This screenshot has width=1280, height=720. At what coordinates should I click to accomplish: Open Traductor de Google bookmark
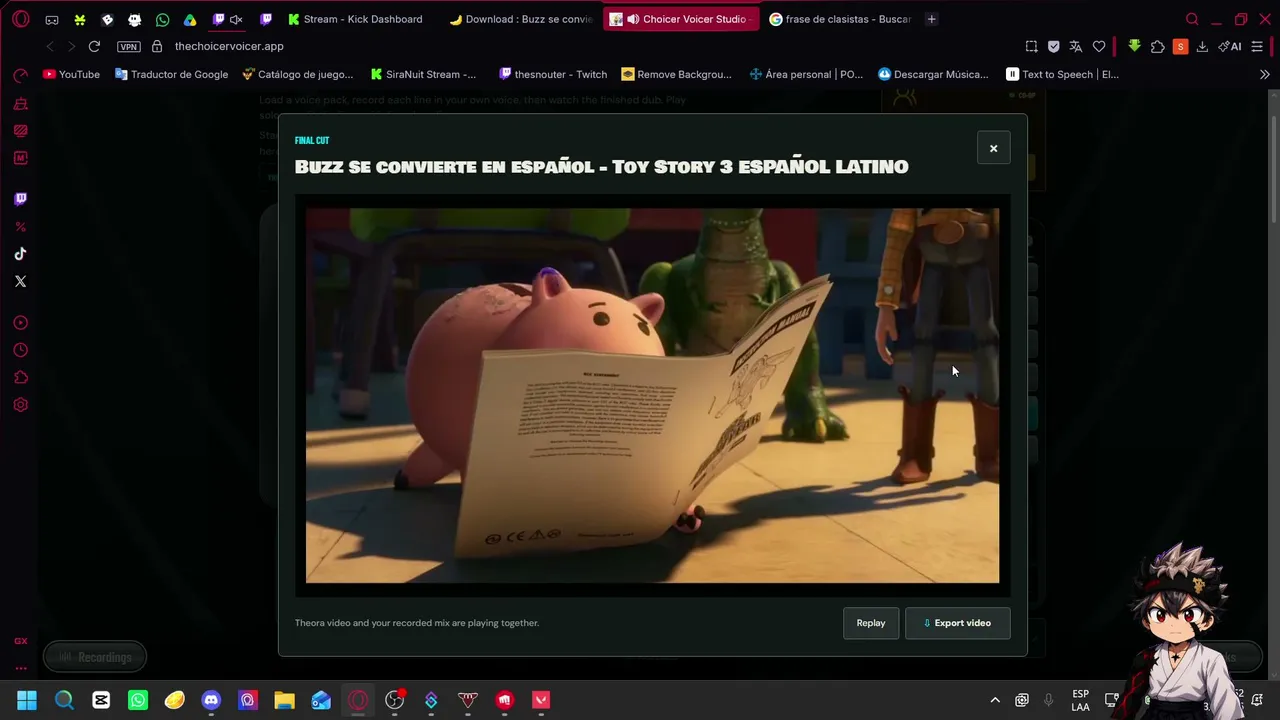tap(171, 74)
